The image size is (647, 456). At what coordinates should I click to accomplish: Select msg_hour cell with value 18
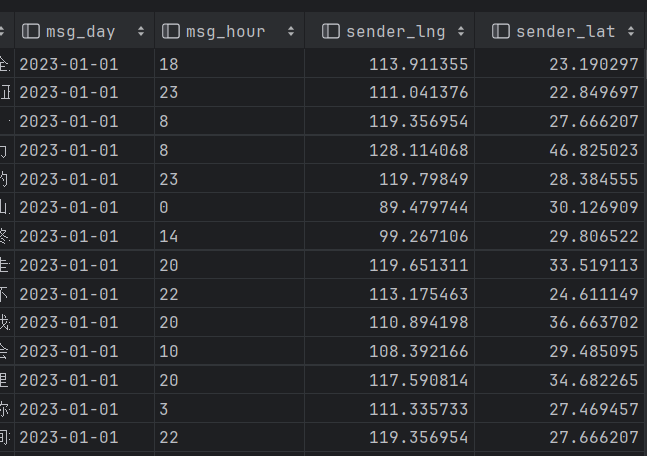(229, 64)
